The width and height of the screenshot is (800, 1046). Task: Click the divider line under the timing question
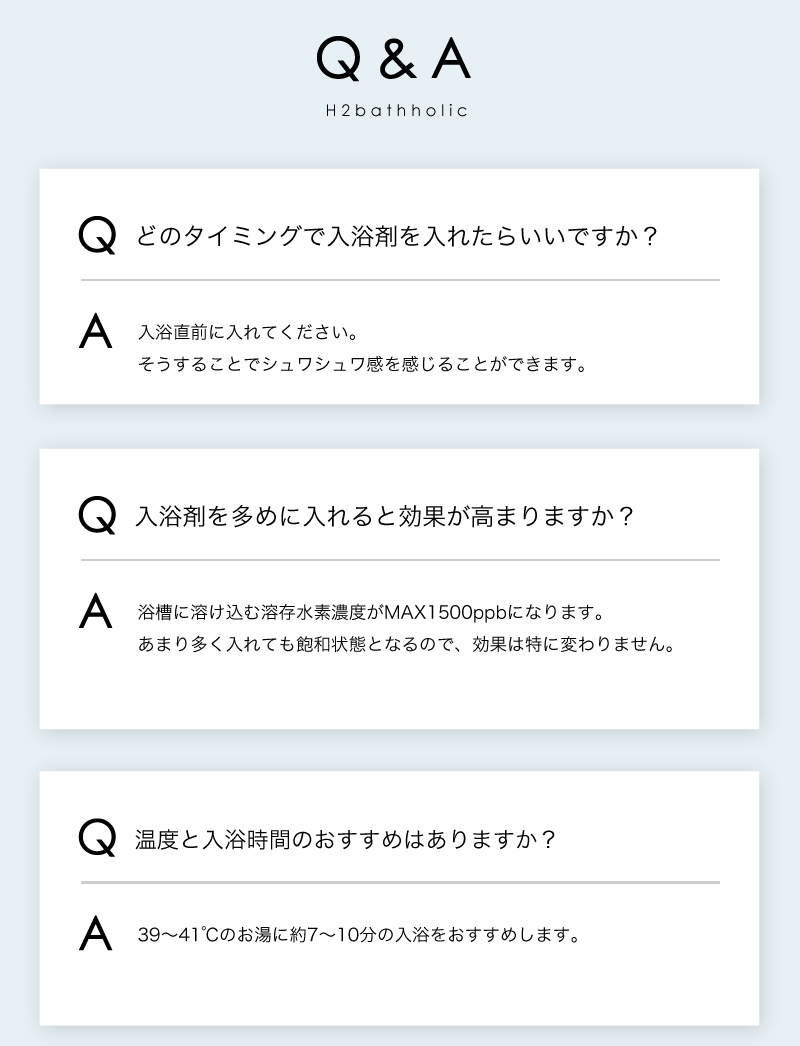click(x=400, y=280)
